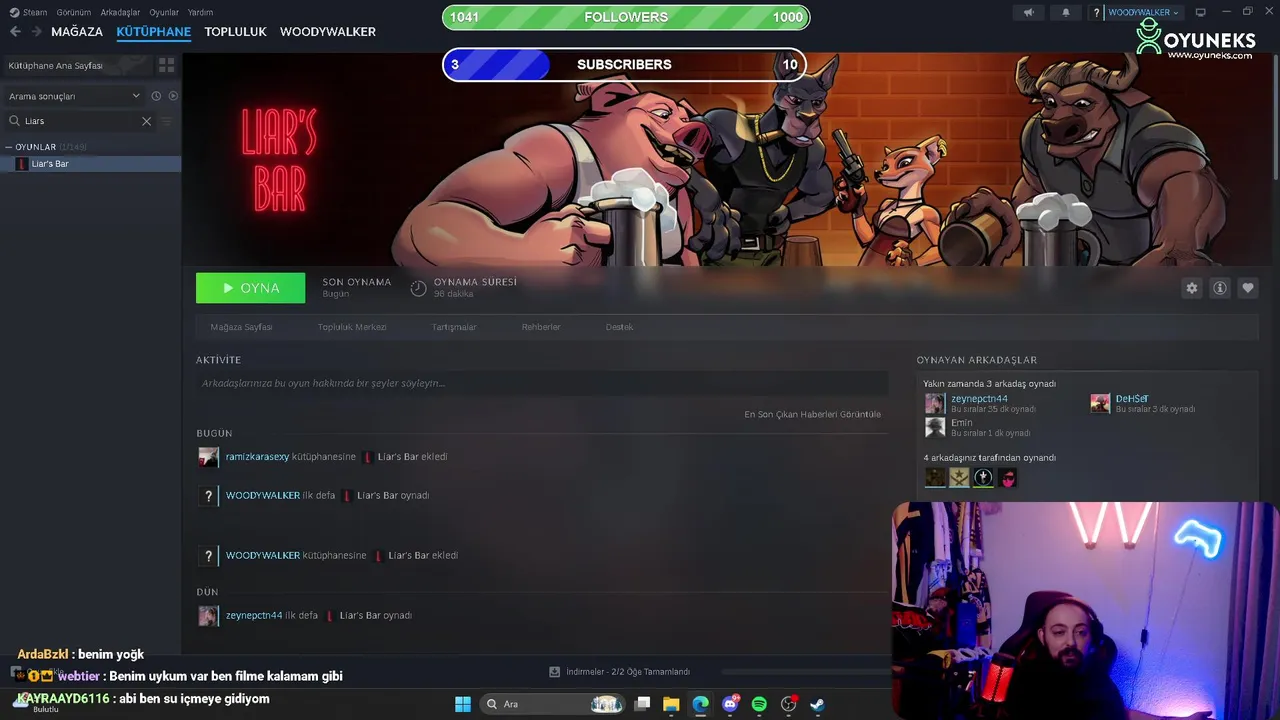Open the Arkadaşlar menu
This screenshot has height=720, width=1280.
click(x=121, y=12)
